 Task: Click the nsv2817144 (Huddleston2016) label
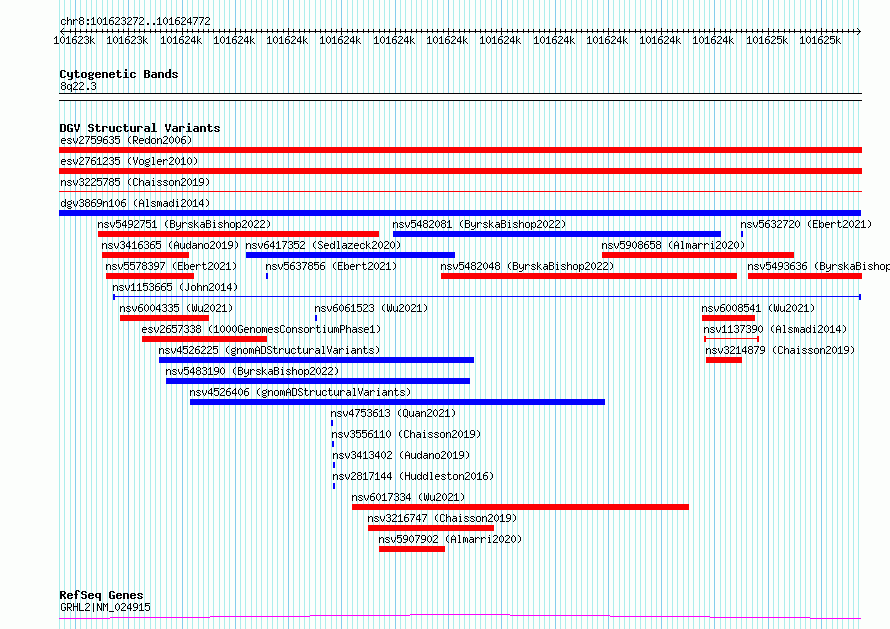[413, 476]
